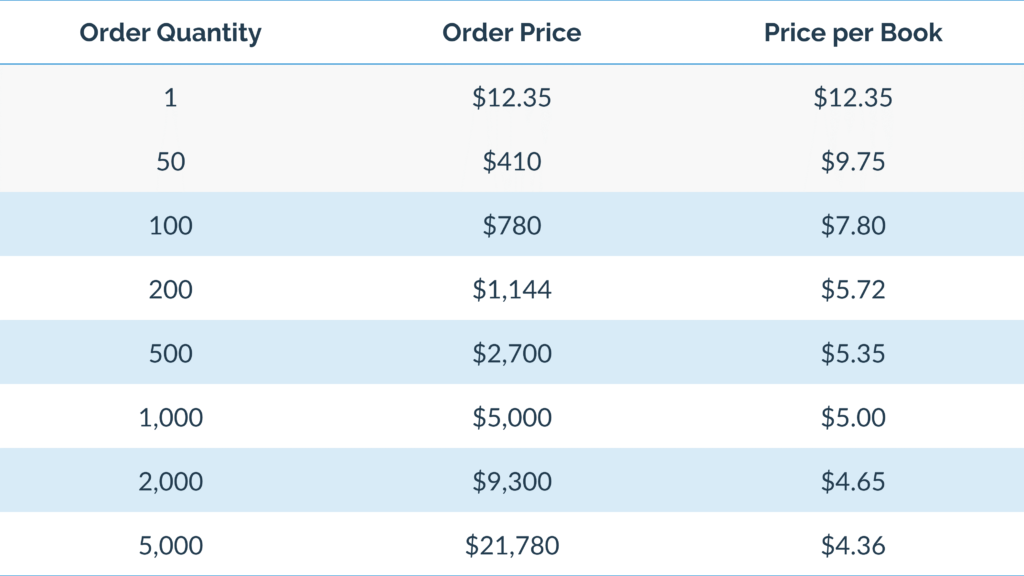This screenshot has height=576, width=1024.
Task: Select the quantity 100 cell
Action: pos(170,225)
